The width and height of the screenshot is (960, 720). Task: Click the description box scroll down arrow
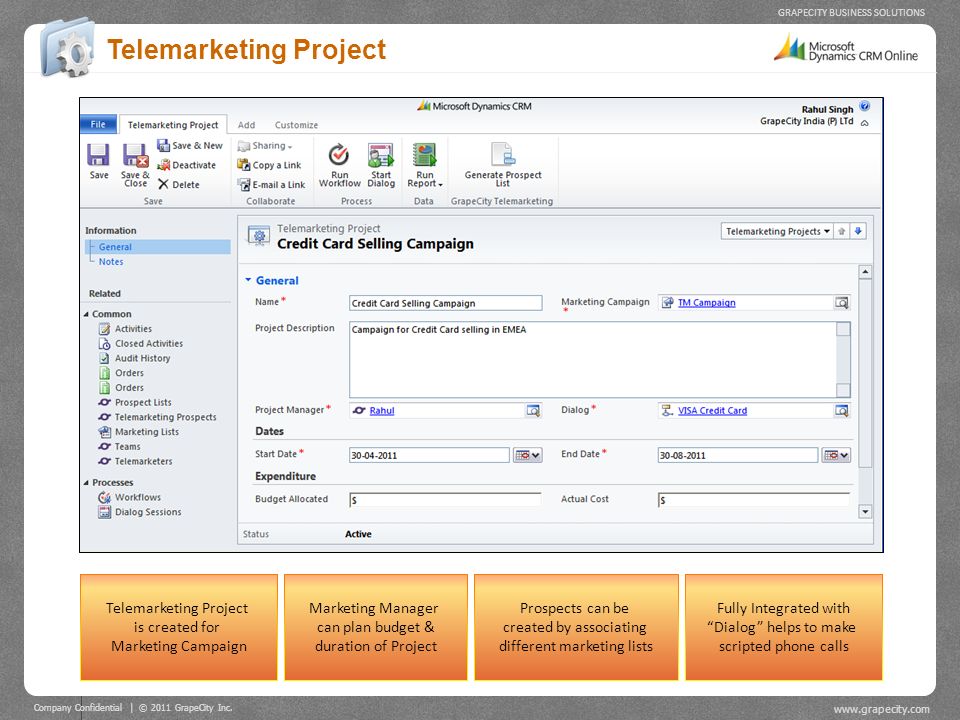point(843,390)
